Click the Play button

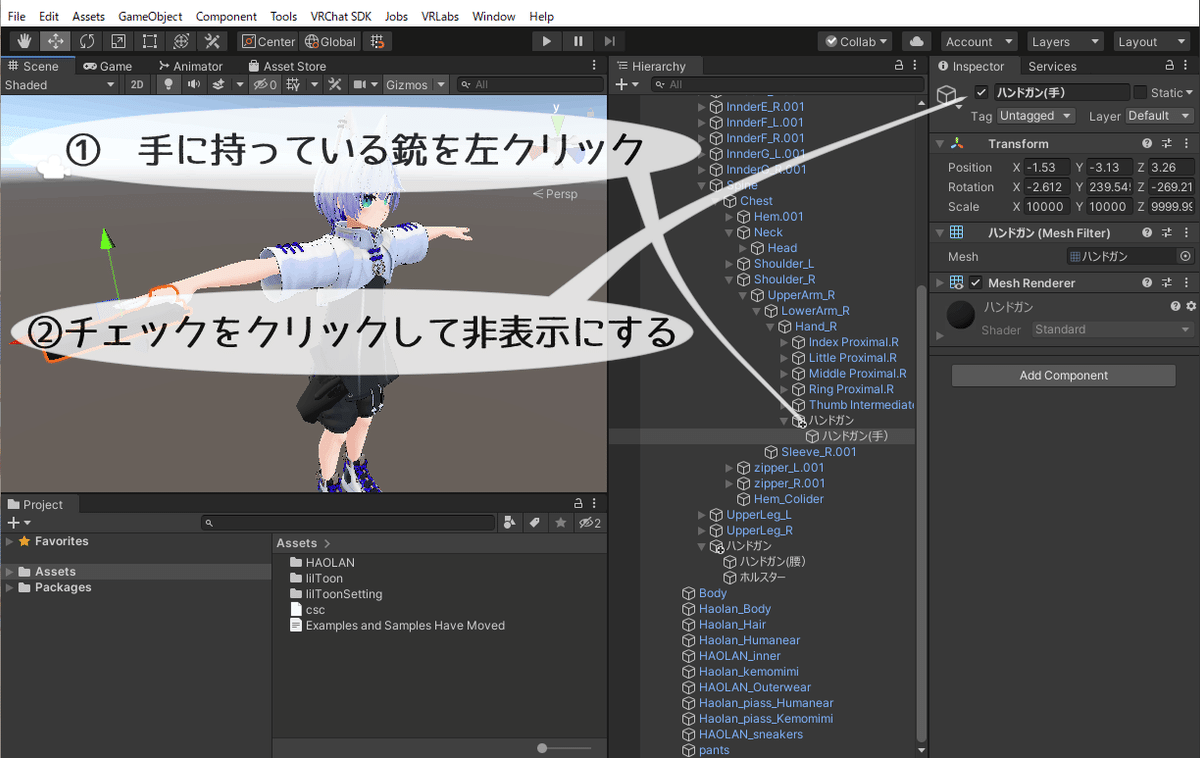click(x=546, y=41)
